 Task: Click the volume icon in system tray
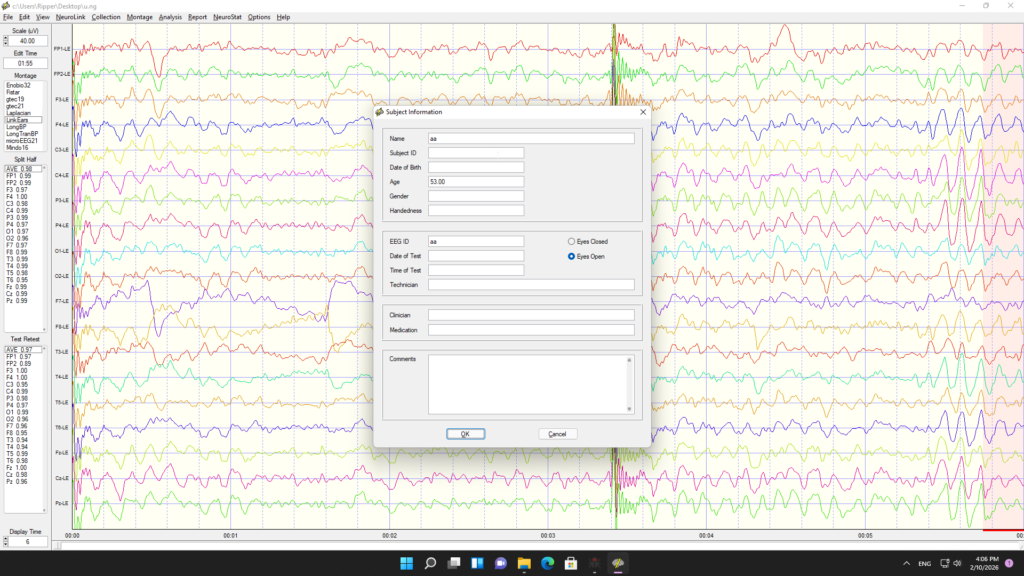pyautogui.click(x=958, y=563)
